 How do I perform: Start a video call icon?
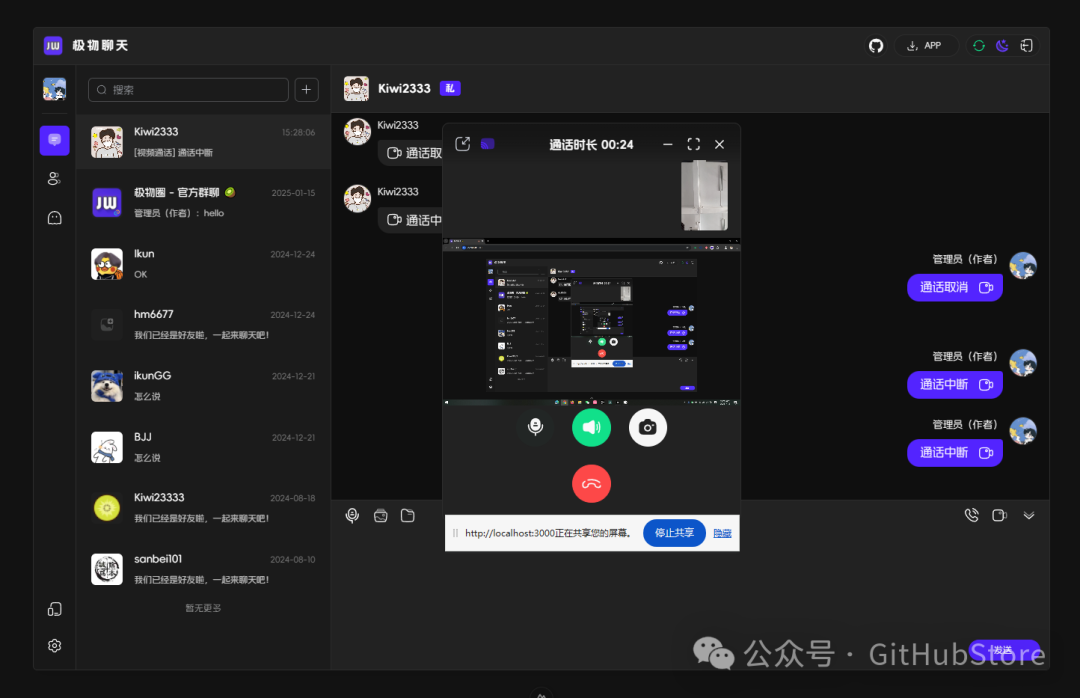tap(999, 515)
